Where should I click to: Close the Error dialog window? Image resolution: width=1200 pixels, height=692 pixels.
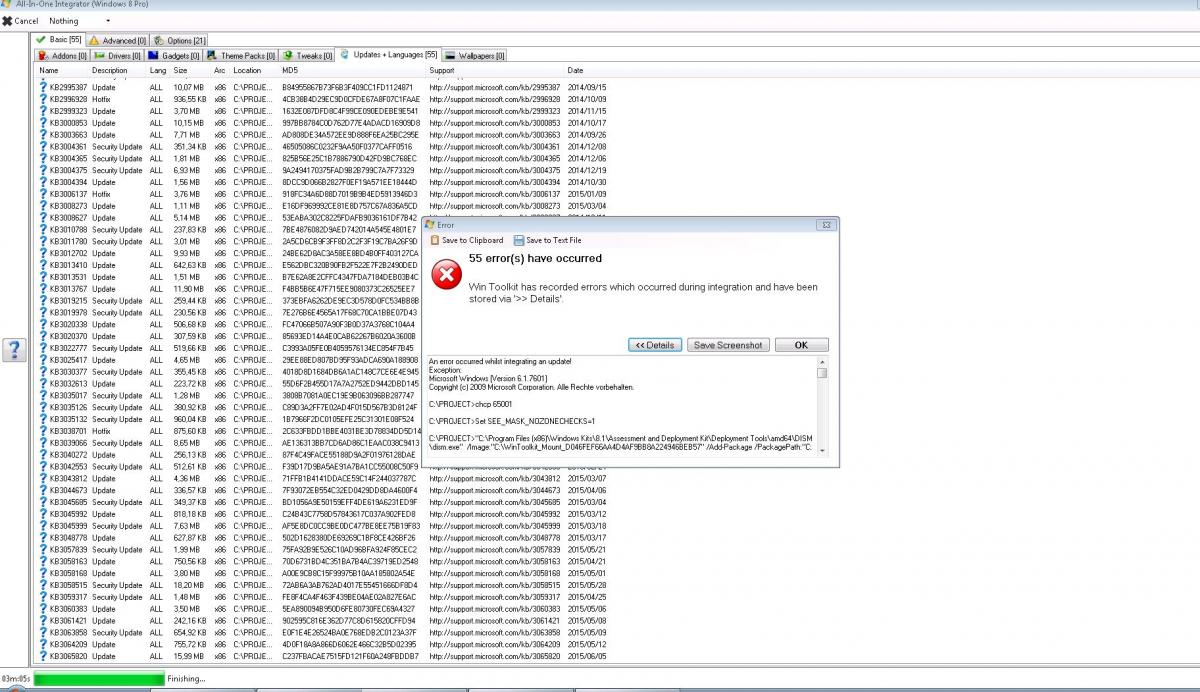tap(826, 225)
